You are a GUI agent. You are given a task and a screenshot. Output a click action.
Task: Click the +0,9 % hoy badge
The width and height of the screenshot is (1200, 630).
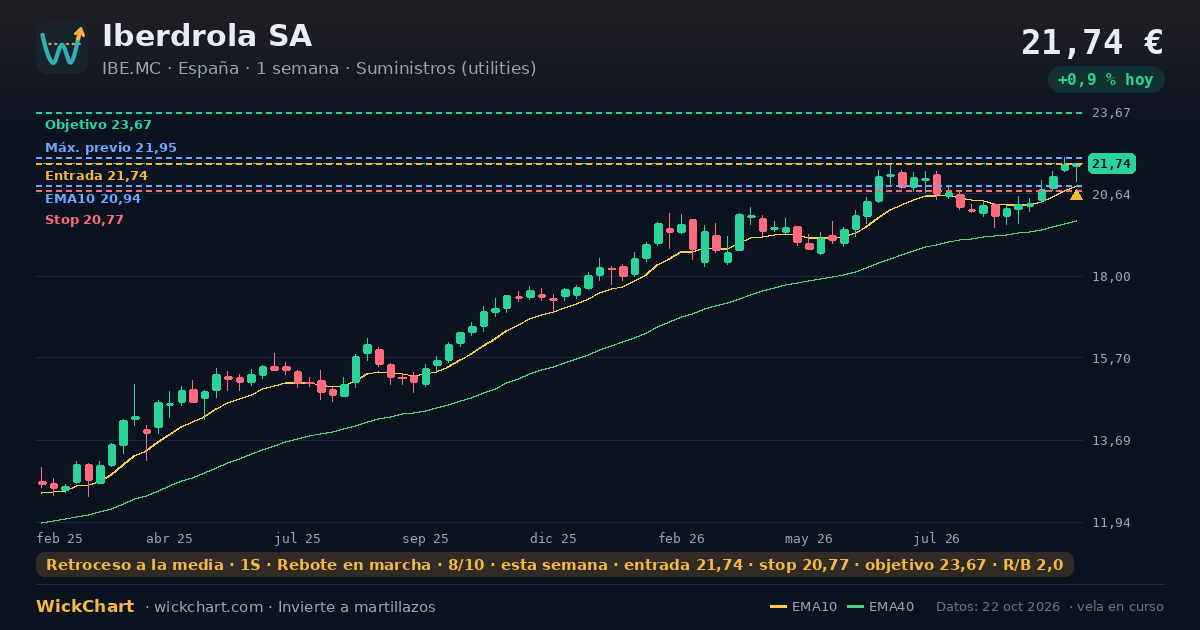point(1106,80)
